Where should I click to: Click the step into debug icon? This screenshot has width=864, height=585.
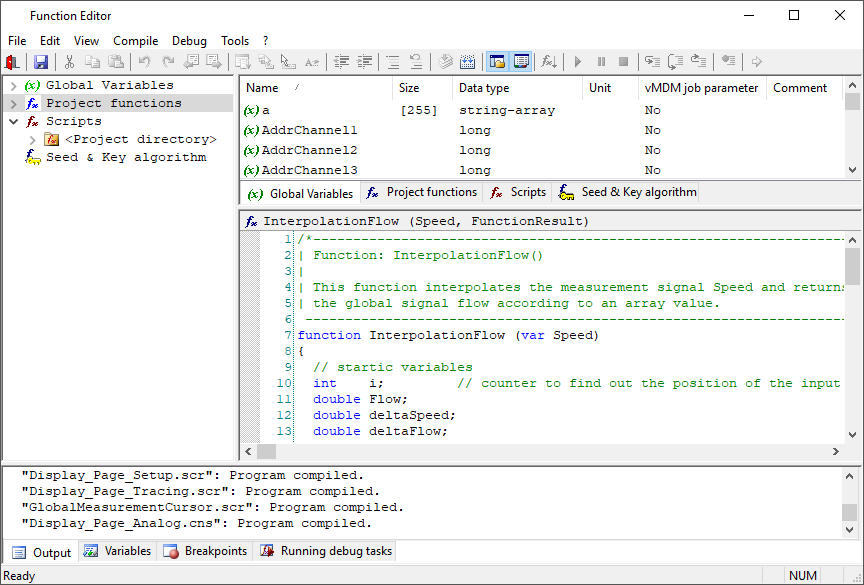[x=652, y=62]
